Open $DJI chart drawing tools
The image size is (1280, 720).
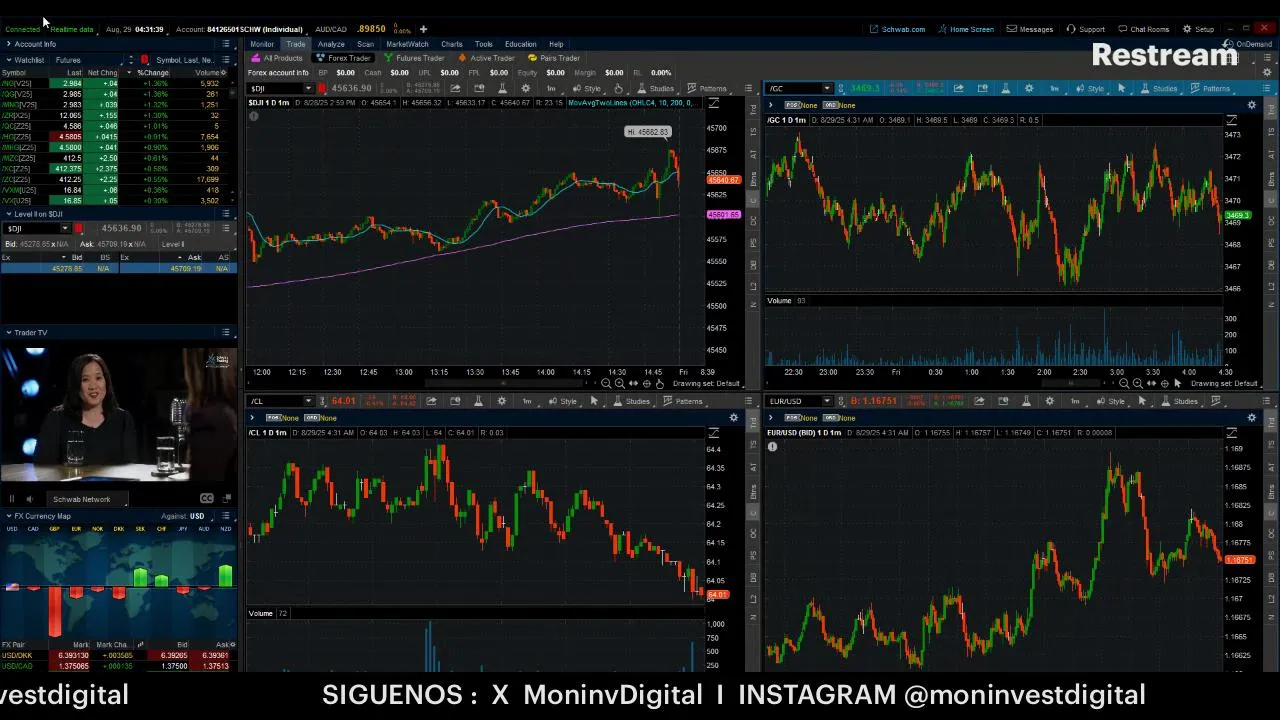(x=618, y=88)
